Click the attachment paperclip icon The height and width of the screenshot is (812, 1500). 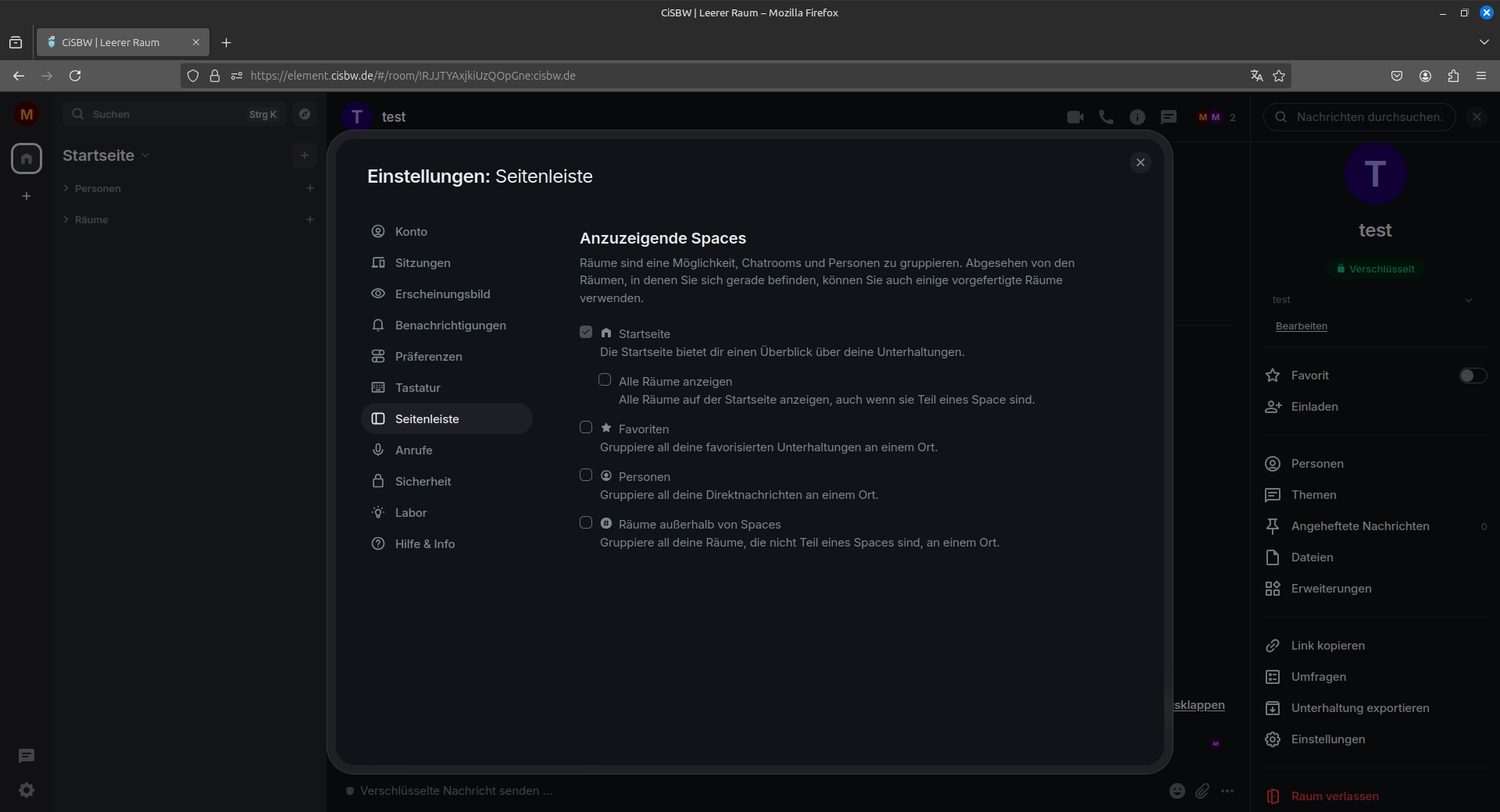(1202, 791)
